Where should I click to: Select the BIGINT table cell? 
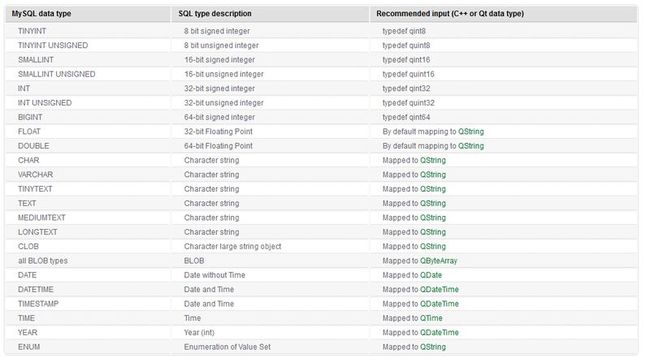tap(88, 117)
